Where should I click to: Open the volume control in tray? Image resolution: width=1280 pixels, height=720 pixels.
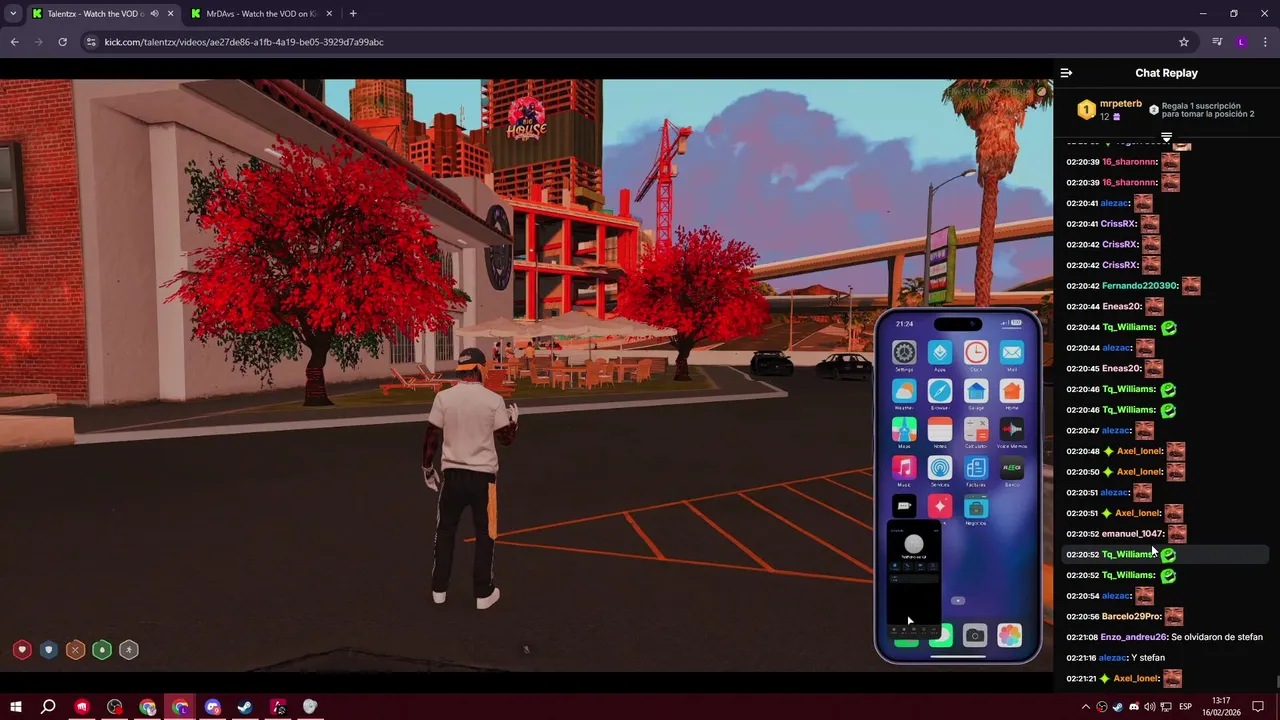pos(1150,707)
